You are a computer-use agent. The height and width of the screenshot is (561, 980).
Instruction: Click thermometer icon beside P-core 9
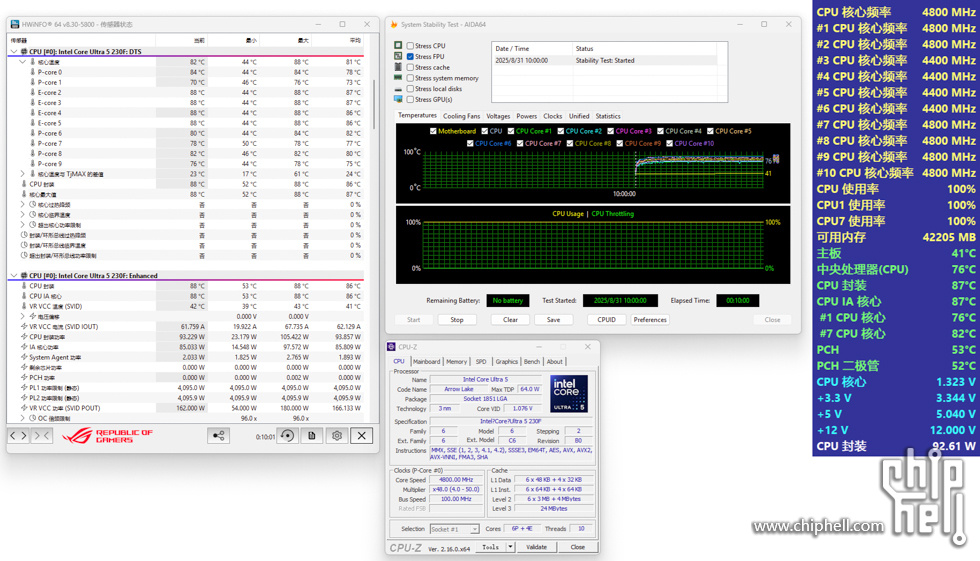tap(32, 164)
